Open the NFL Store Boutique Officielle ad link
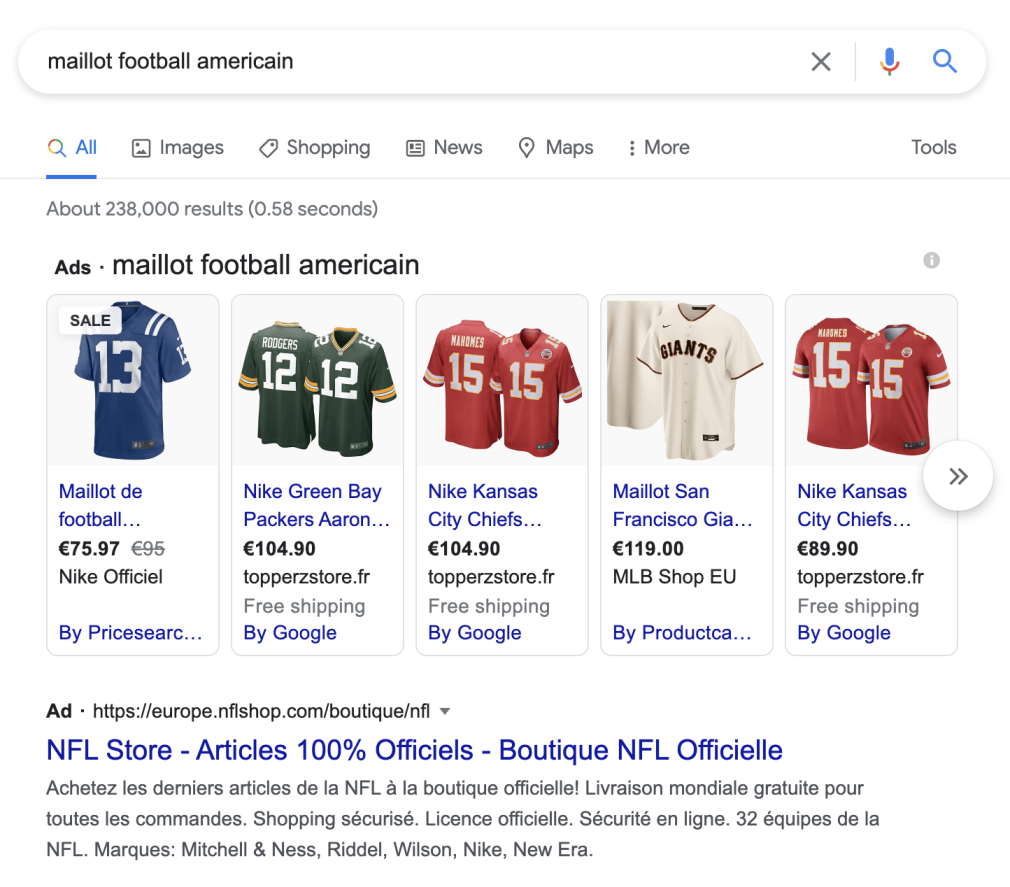This screenshot has width=1010, height=887. coord(414,750)
